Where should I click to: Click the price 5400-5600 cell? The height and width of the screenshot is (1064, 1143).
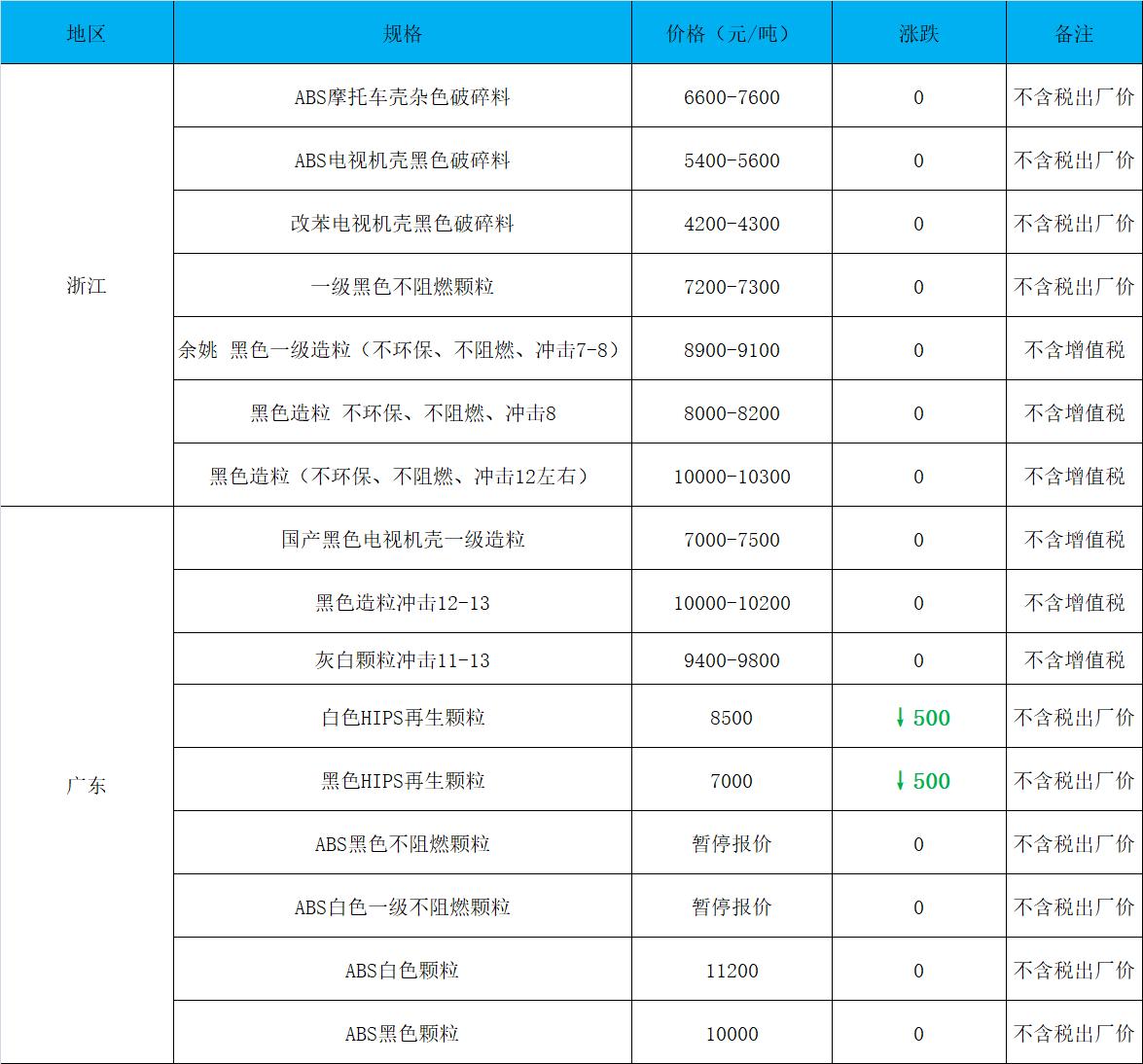pos(732,160)
